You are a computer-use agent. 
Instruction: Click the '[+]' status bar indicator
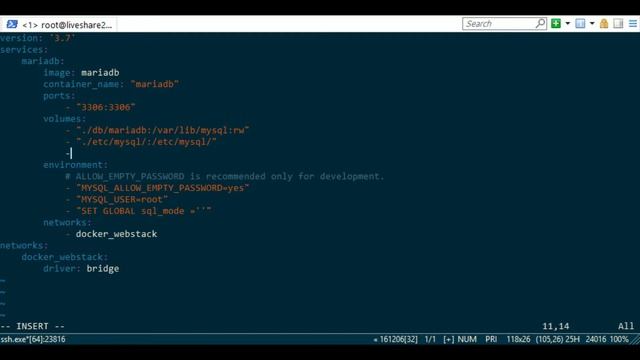point(449,339)
